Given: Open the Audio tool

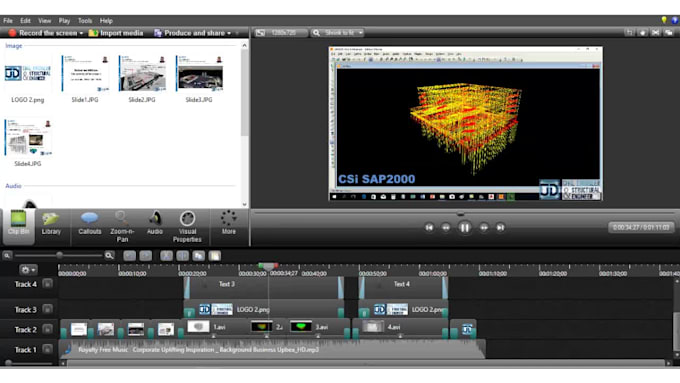Looking at the screenshot, I should pyautogui.click(x=154, y=223).
